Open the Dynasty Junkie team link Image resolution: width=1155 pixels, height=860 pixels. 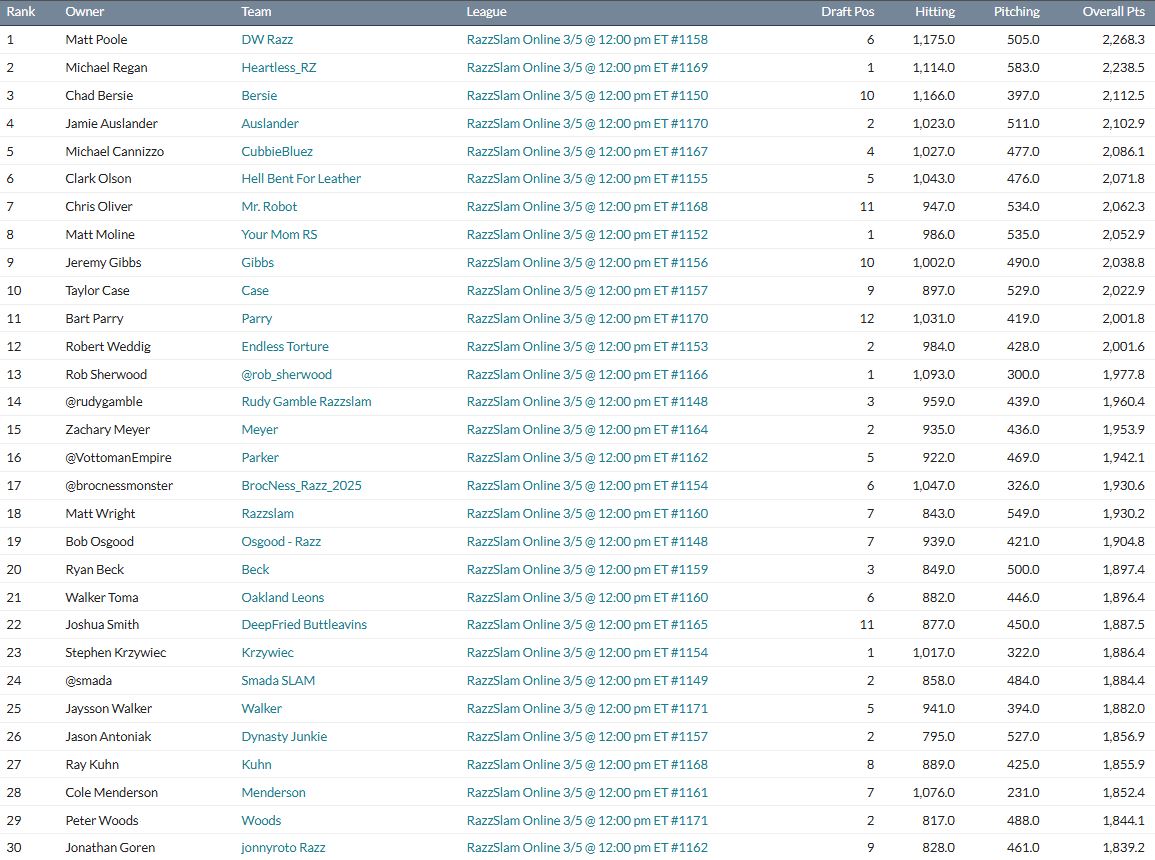[284, 737]
